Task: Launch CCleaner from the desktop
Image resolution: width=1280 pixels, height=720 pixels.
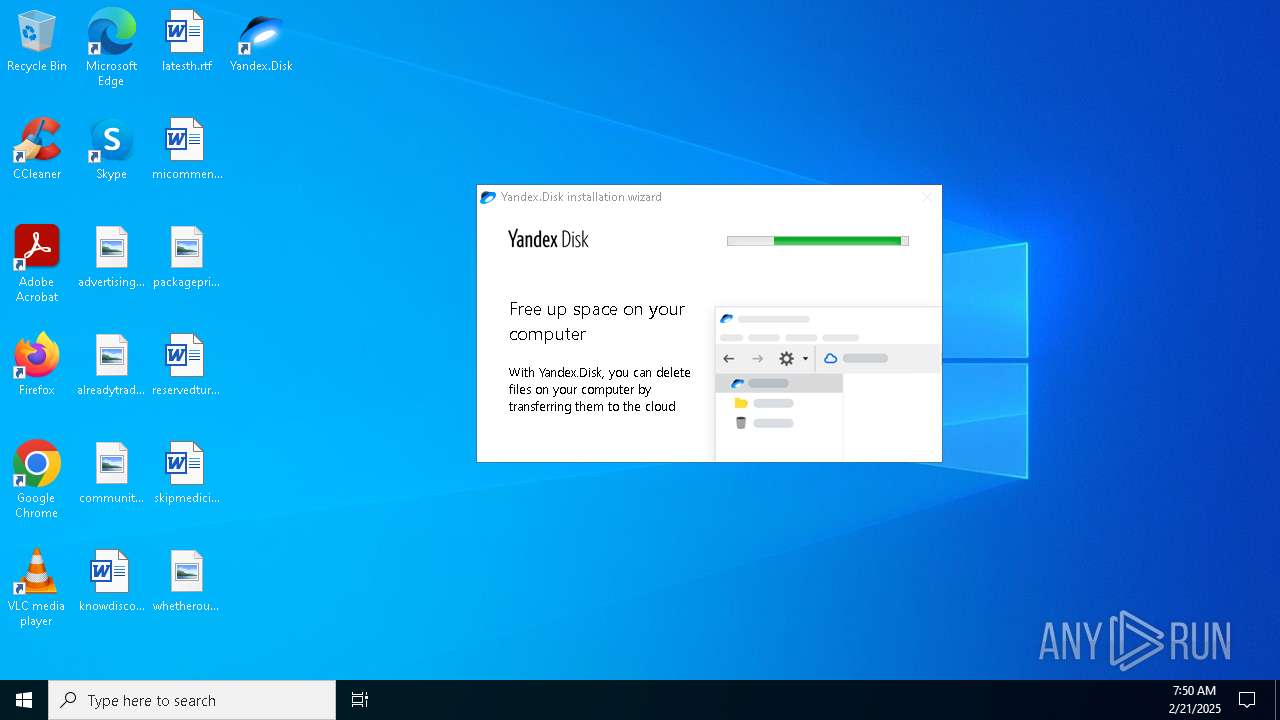Action: click(37, 150)
